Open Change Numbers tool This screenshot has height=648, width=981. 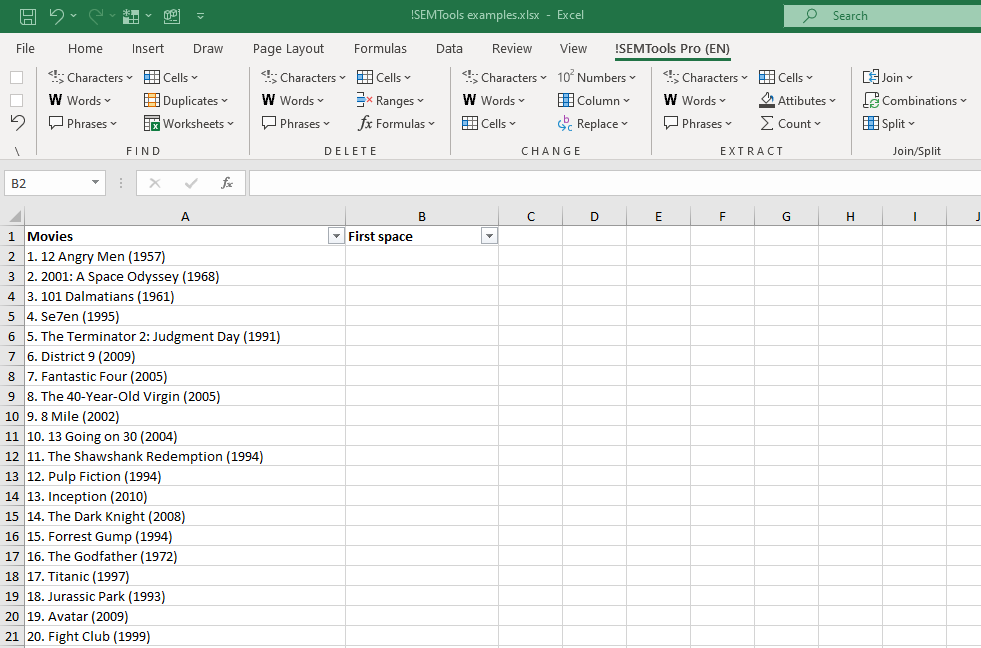[597, 78]
